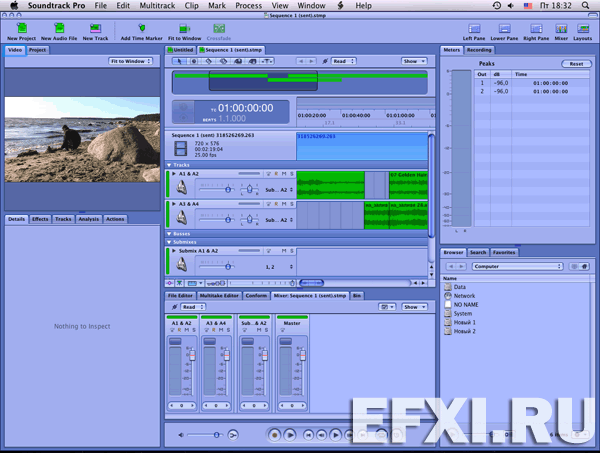Click the Submix A1 & A2 icon
This screenshot has width=600, height=453.
[182, 264]
